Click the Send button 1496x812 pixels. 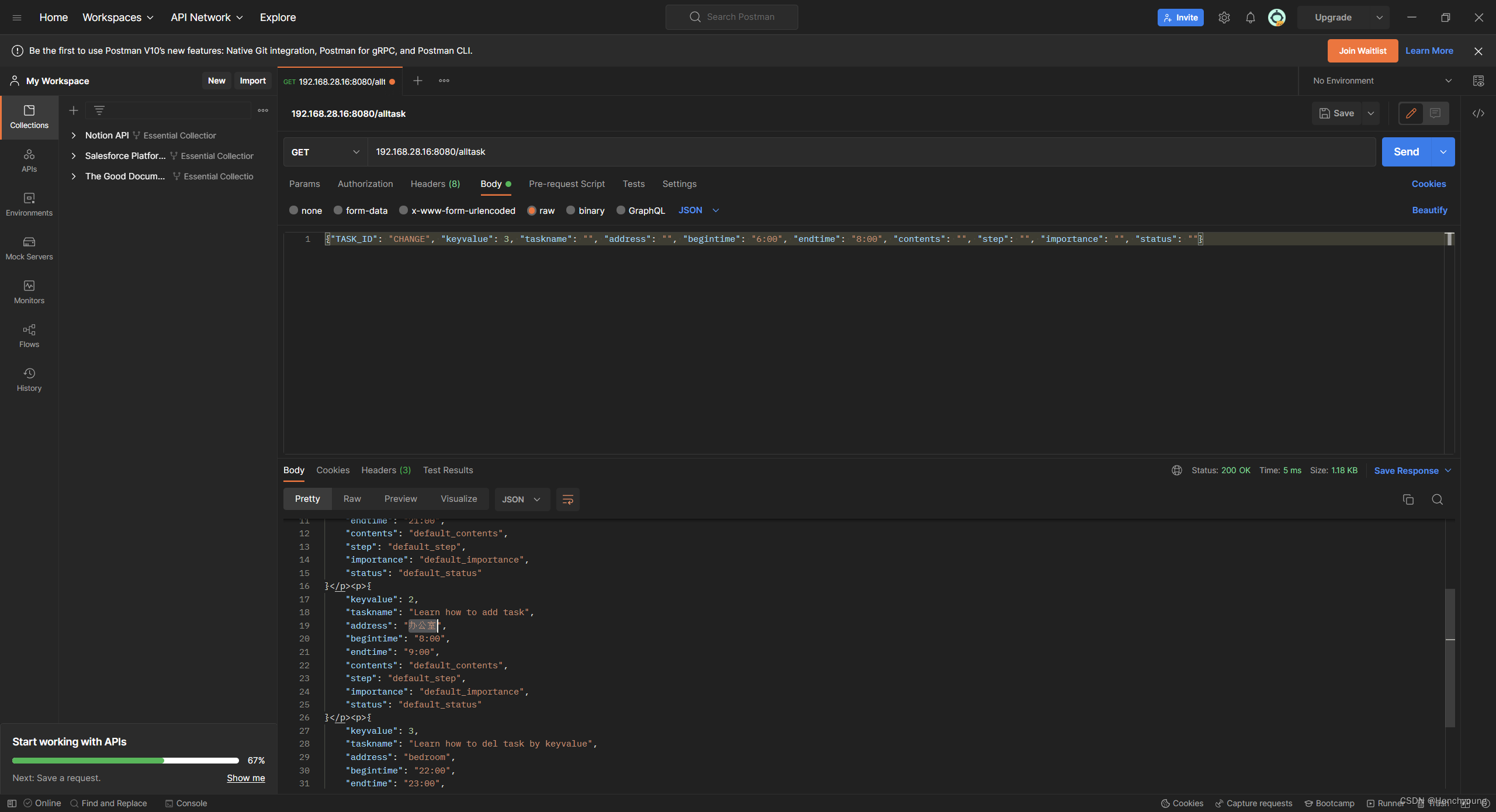(1406, 152)
